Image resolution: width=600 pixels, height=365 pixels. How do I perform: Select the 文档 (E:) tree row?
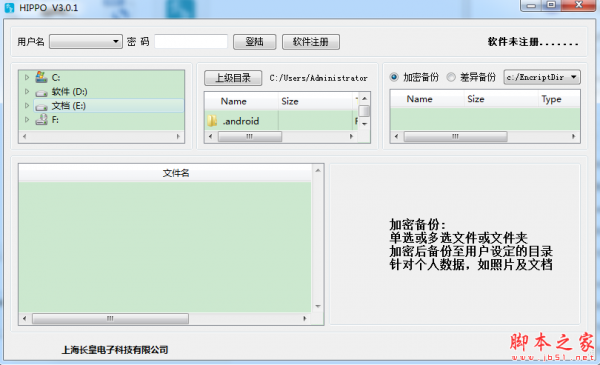point(109,106)
